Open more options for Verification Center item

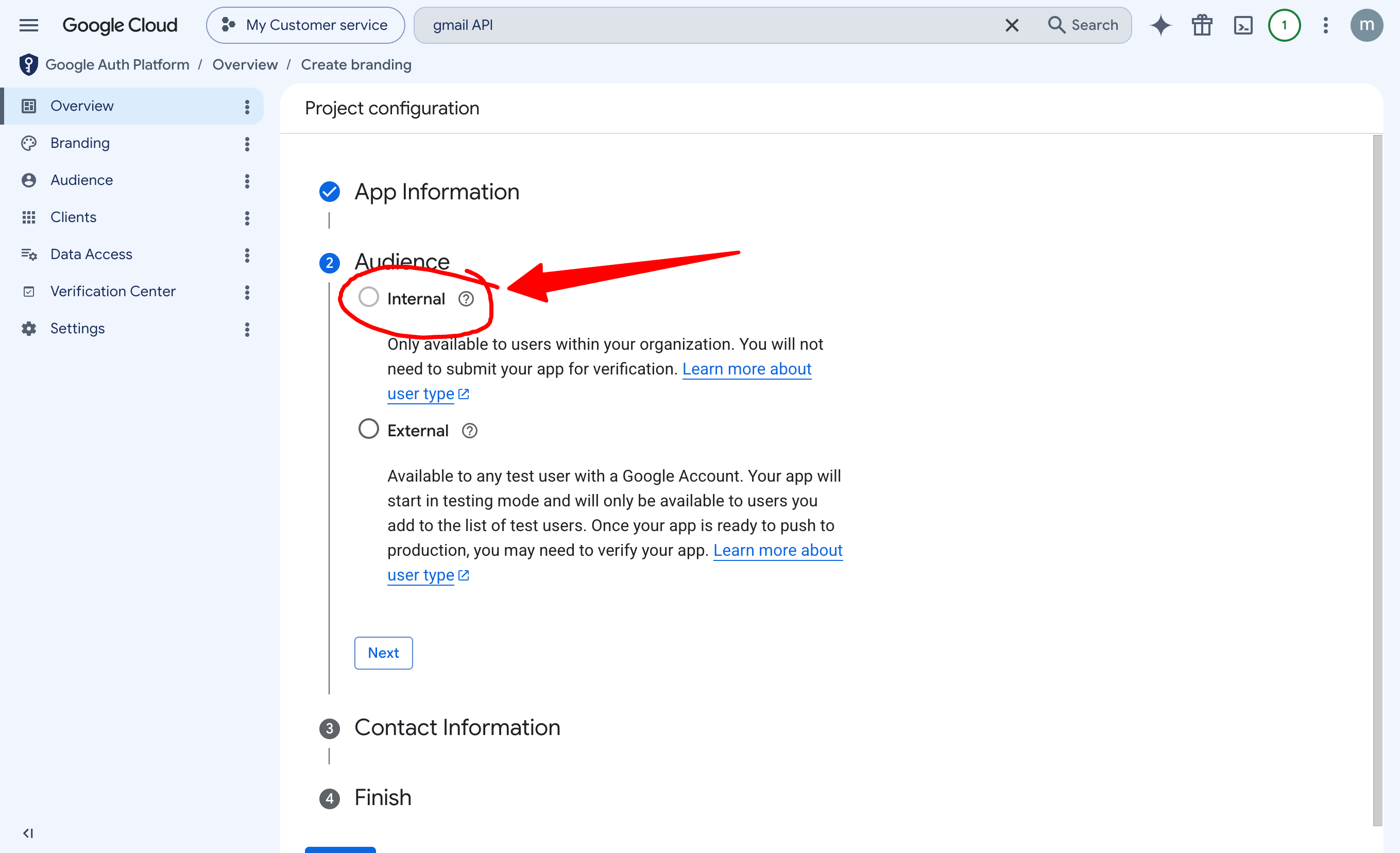pos(247,292)
